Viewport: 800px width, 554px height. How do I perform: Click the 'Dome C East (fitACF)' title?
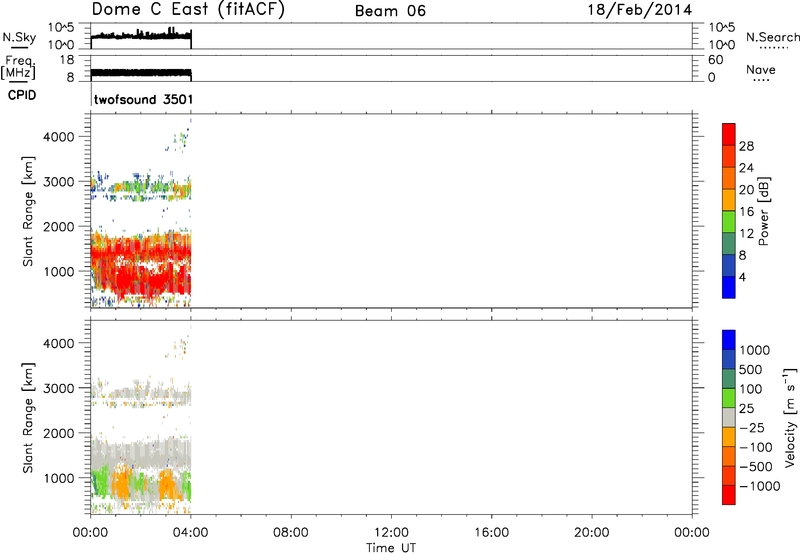[188, 10]
